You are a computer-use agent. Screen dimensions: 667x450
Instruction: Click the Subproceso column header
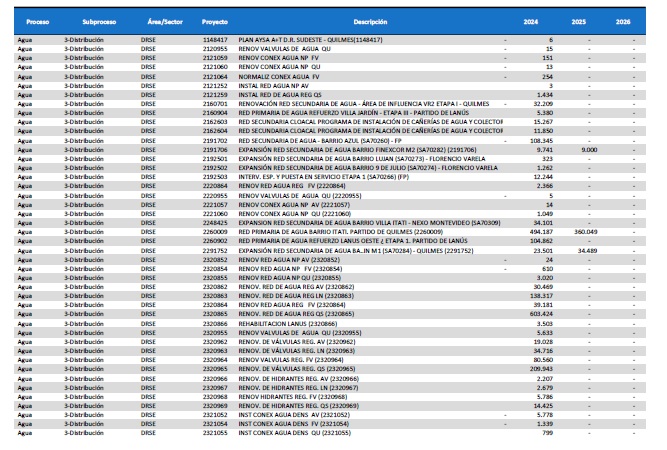click(x=94, y=20)
